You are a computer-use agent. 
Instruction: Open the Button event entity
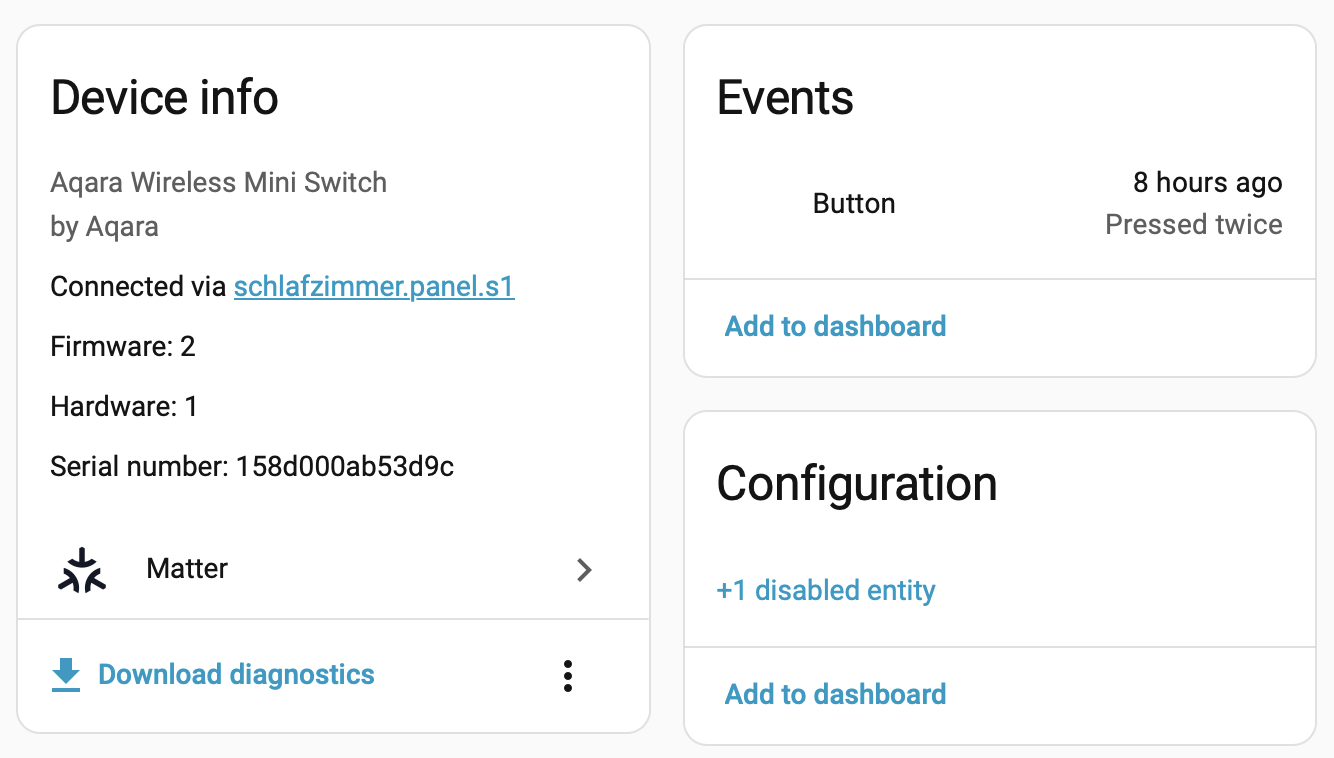(854, 204)
